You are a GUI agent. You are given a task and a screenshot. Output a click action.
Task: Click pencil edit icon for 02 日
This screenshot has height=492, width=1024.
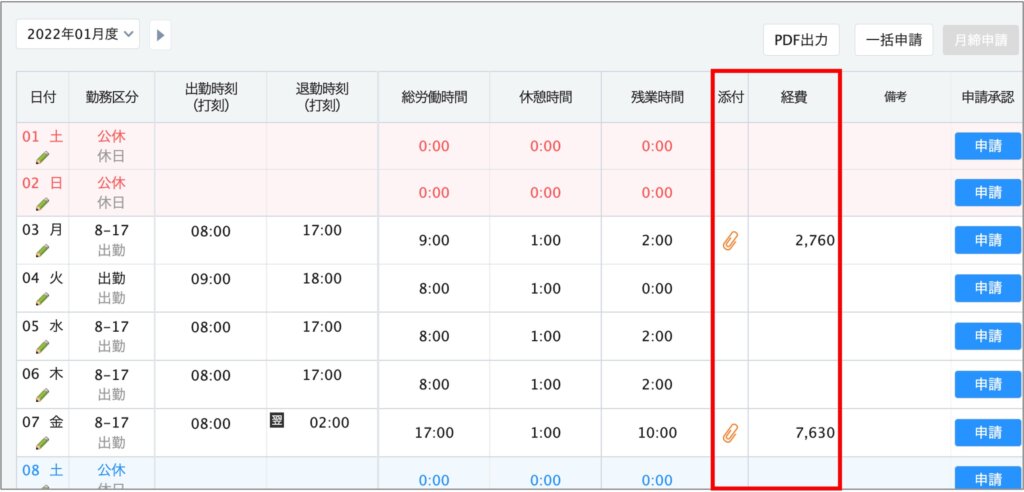[42, 204]
